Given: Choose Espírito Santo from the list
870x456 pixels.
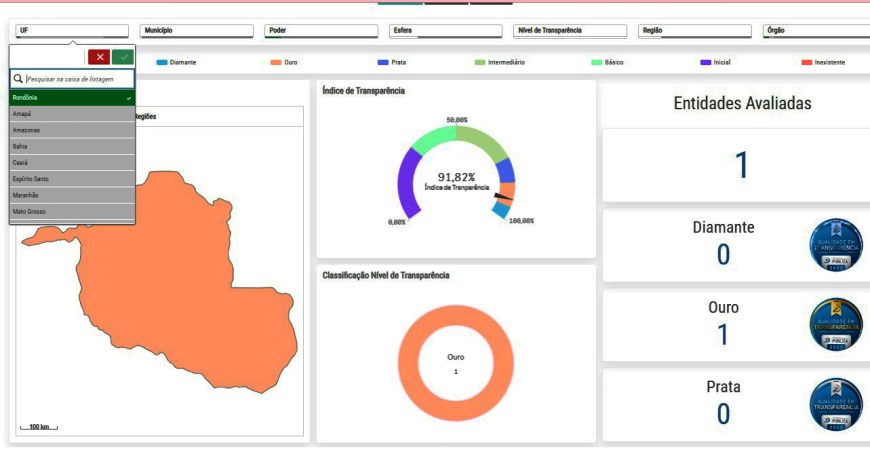Looking at the screenshot, I should [x=72, y=179].
